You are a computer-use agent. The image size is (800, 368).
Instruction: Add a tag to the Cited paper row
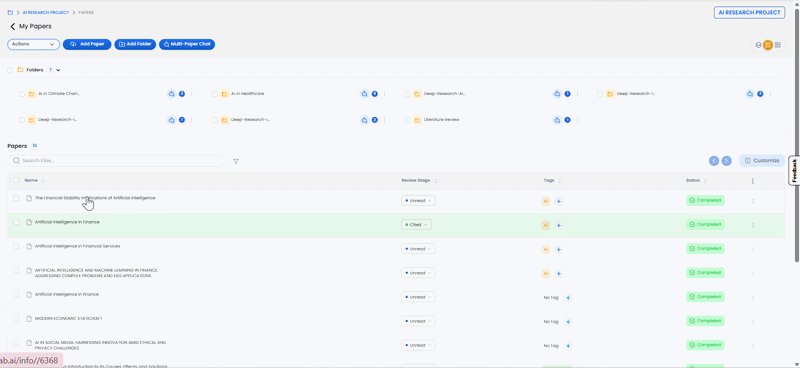[x=559, y=226]
